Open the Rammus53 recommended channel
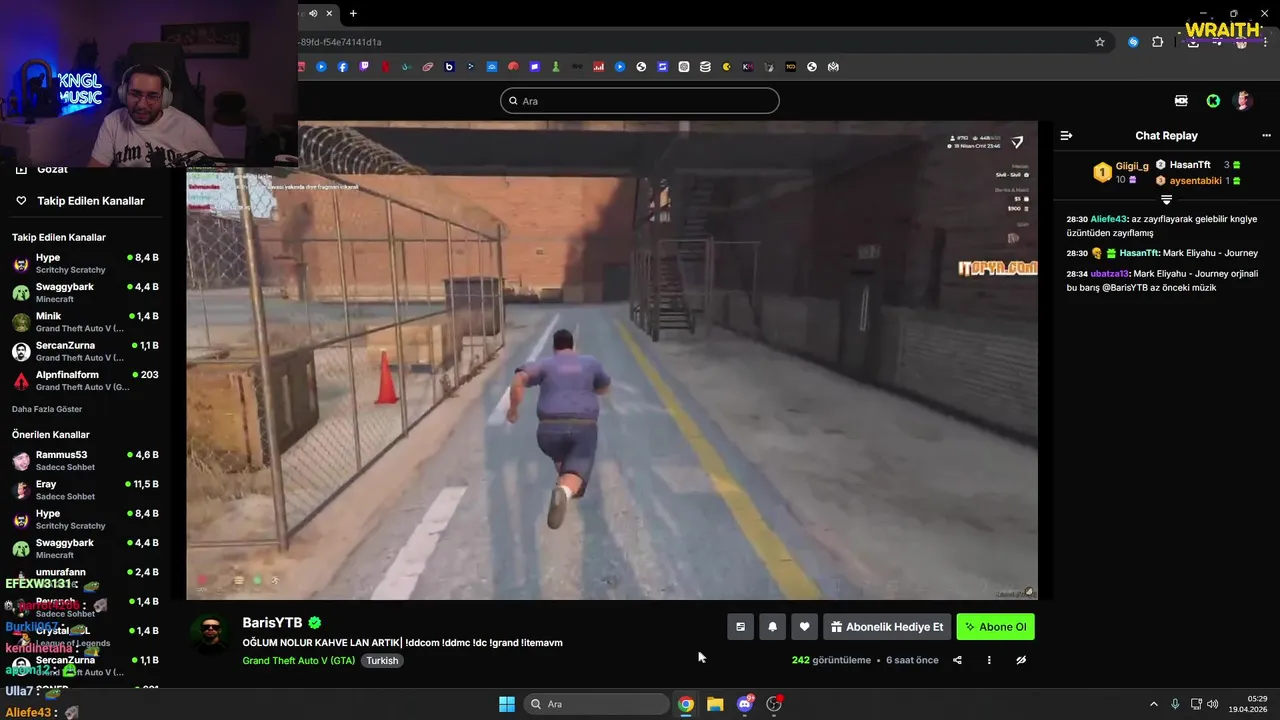Viewport: 1280px width, 720px height. (85, 461)
